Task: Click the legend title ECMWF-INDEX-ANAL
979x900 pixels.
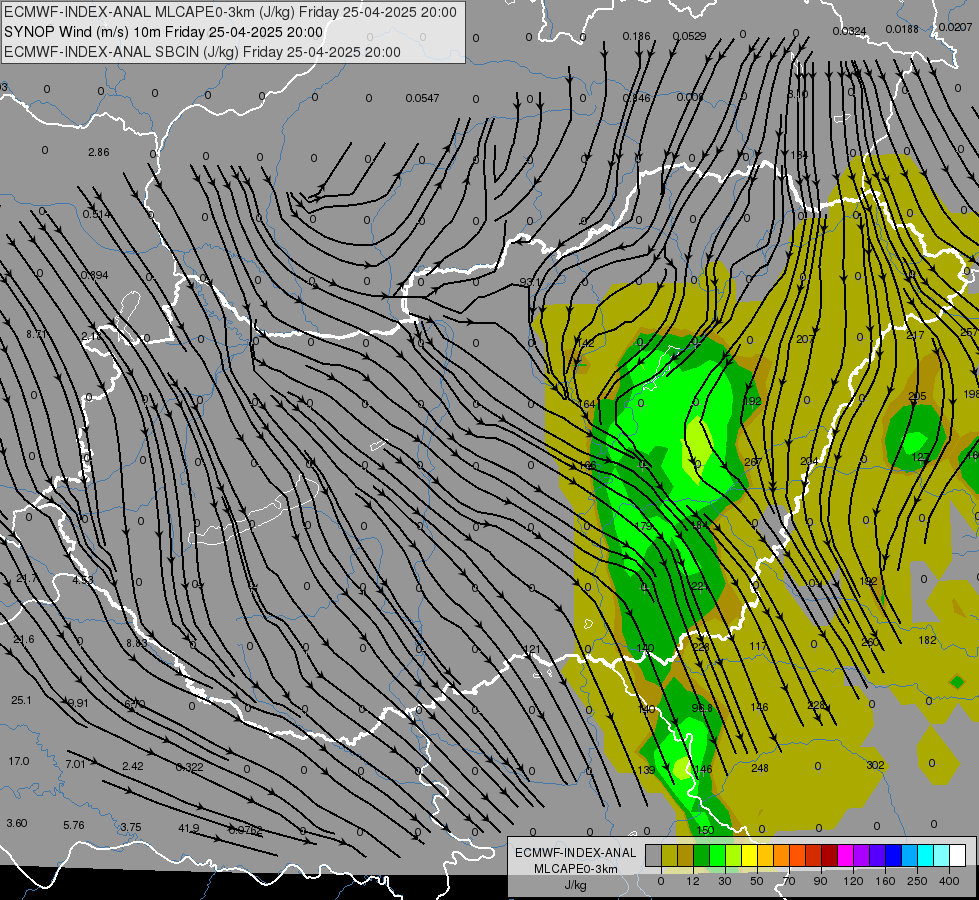Action: click(576, 853)
